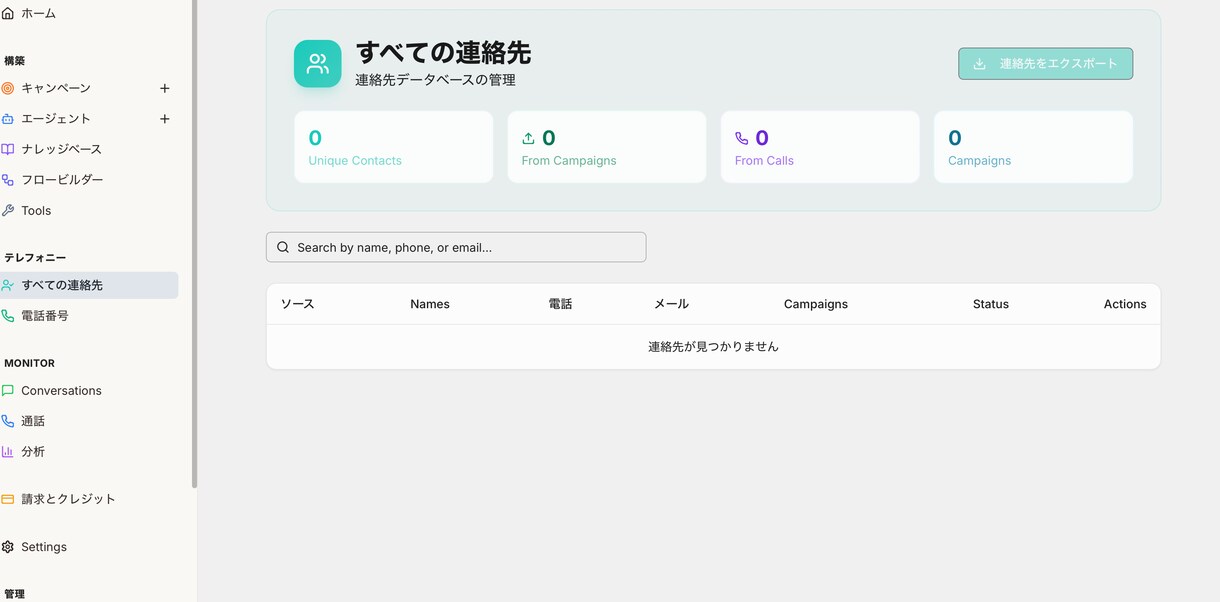Click the phone icon beside 通話

[x=8, y=421]
